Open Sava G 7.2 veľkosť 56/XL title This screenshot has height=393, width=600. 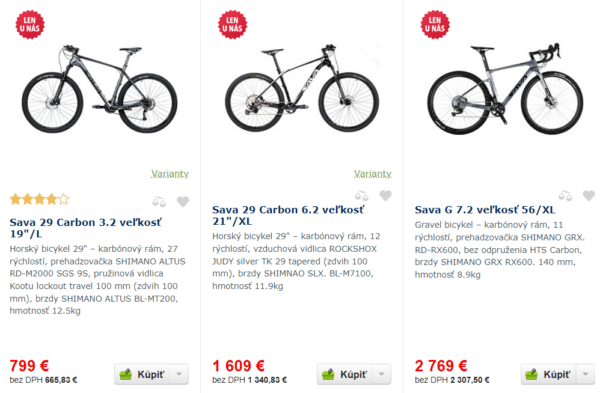pyautogui.click(x=484, y=210)
